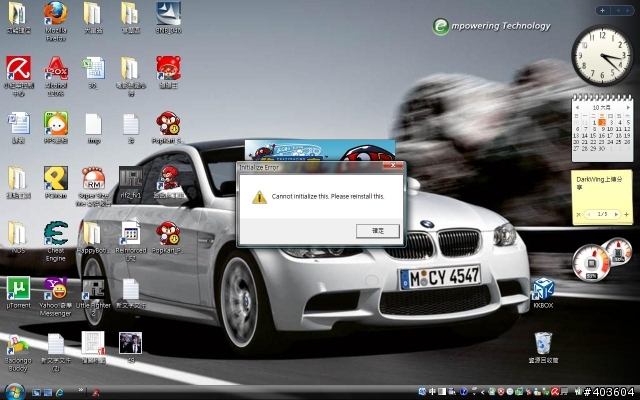The image size is (640, 400).
Task: Click the Chinese input mode indicator in tray
Action: click(x=432, y=392)
